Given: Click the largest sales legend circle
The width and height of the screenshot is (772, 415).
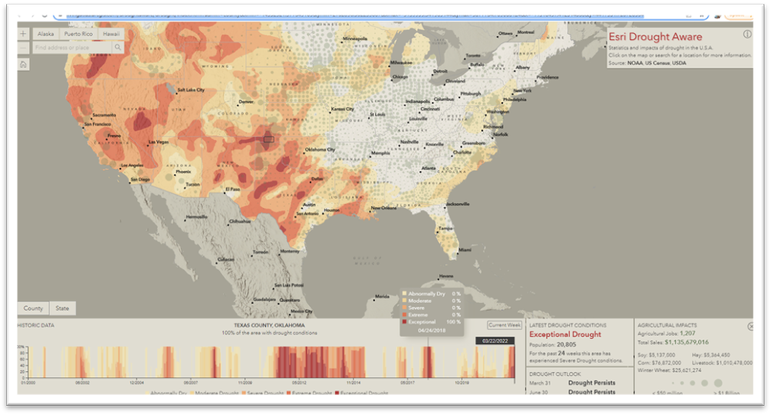Looking at the screenshot, I should [x=718, y=383].
